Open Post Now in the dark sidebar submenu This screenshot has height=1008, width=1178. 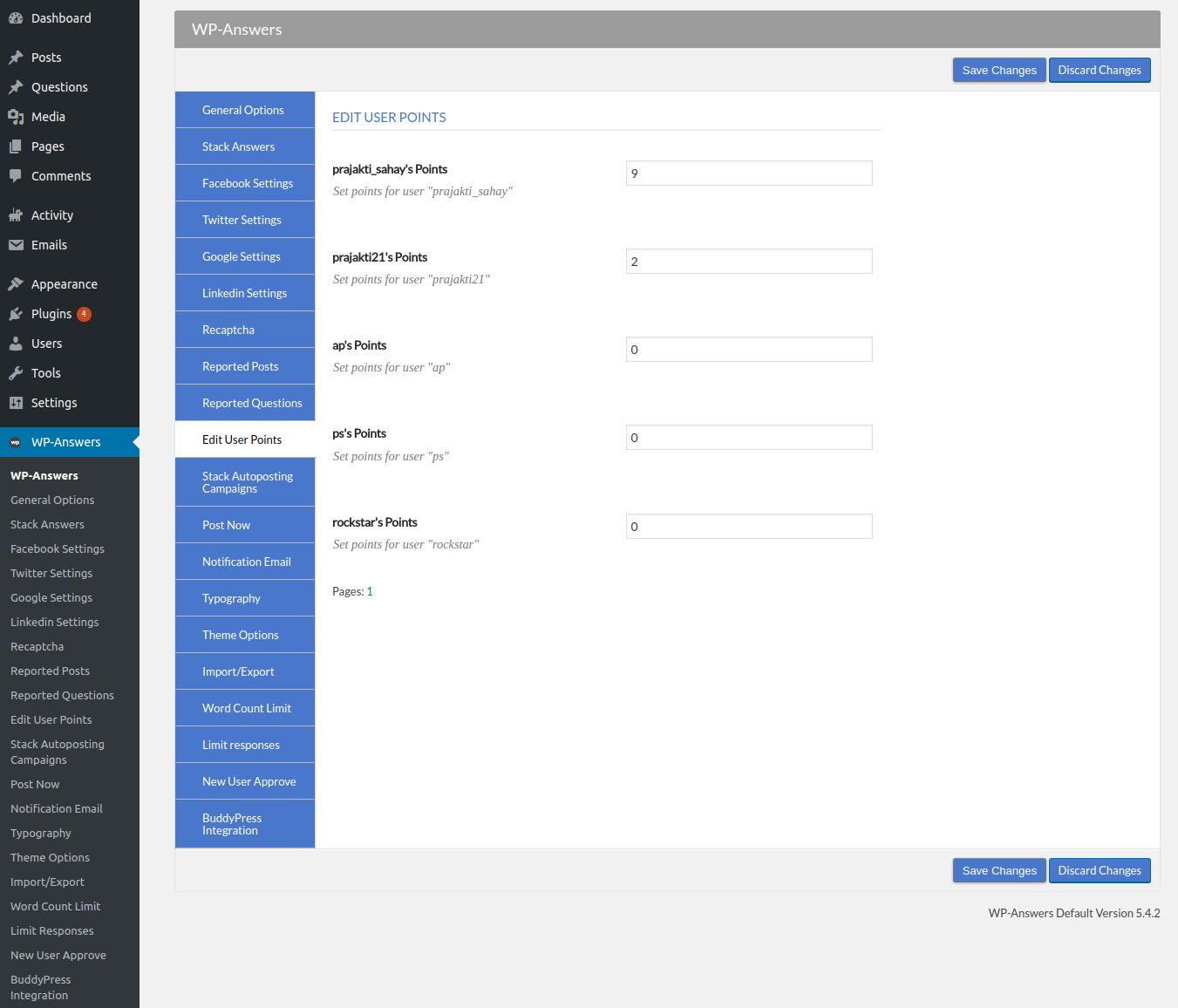click(35, 785)
